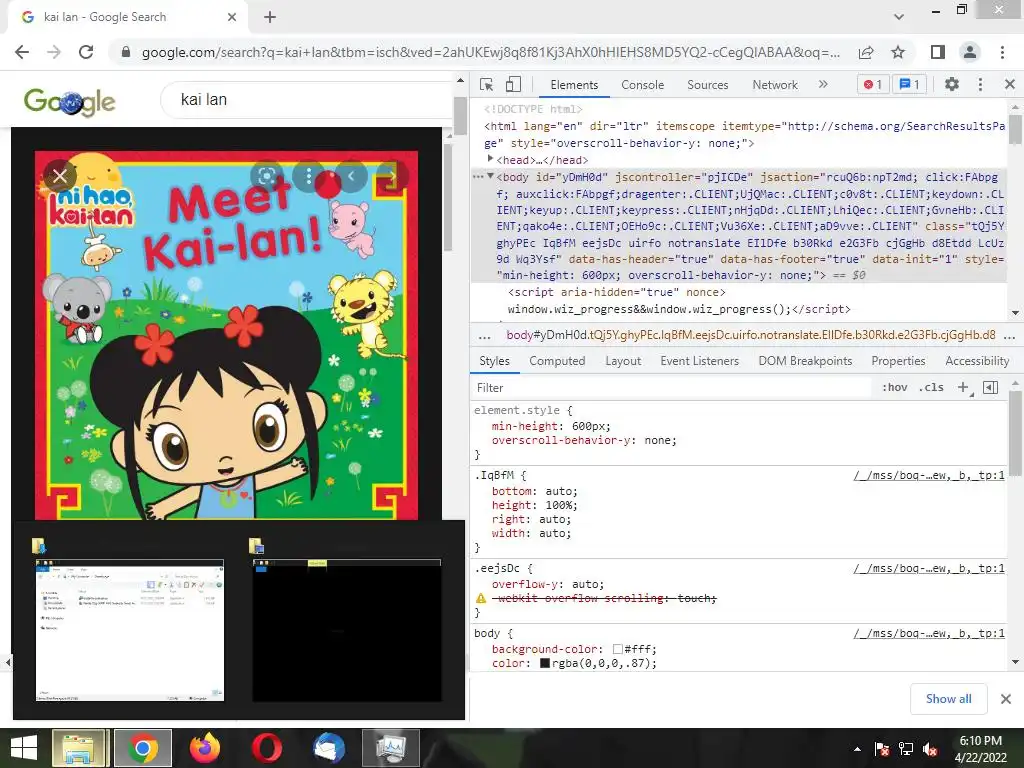
Task: Open DevTools customize three-dot menu
Action: point(980,84)
